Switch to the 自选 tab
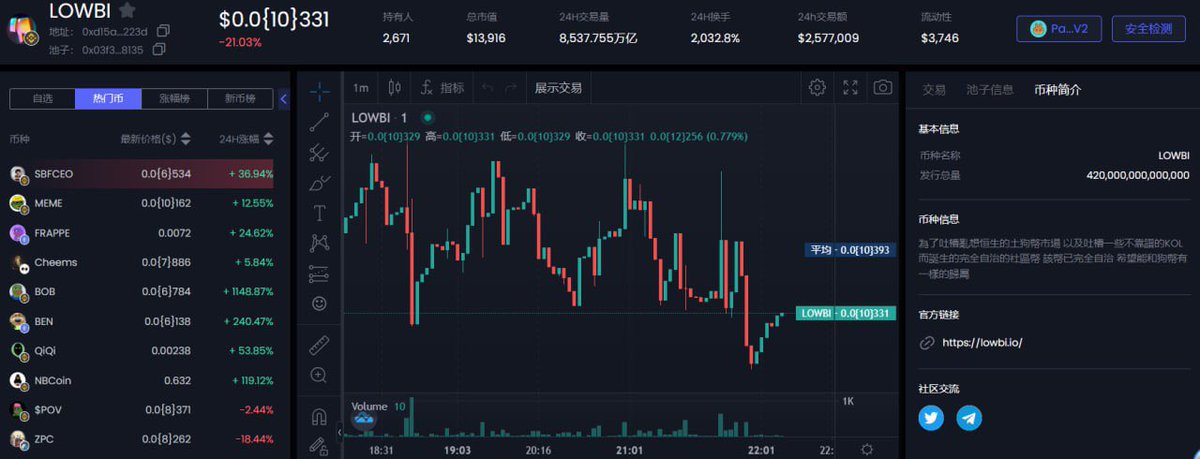The width and height of the screenshot is (1200, 459). point(42,98)
